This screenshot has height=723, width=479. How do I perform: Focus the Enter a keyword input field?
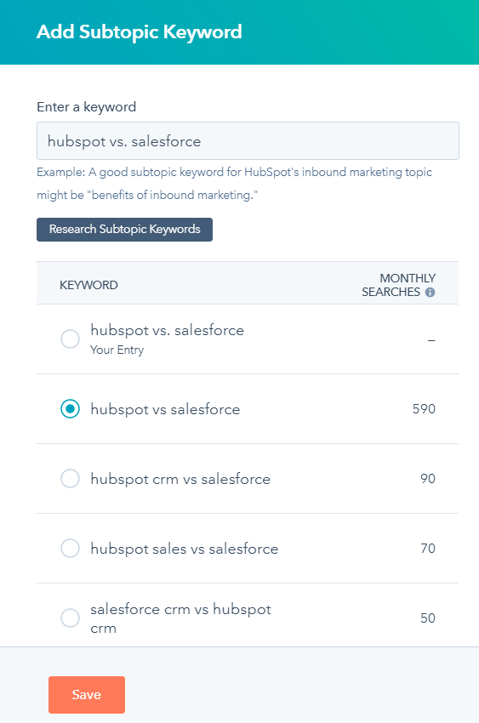[248, 141]
